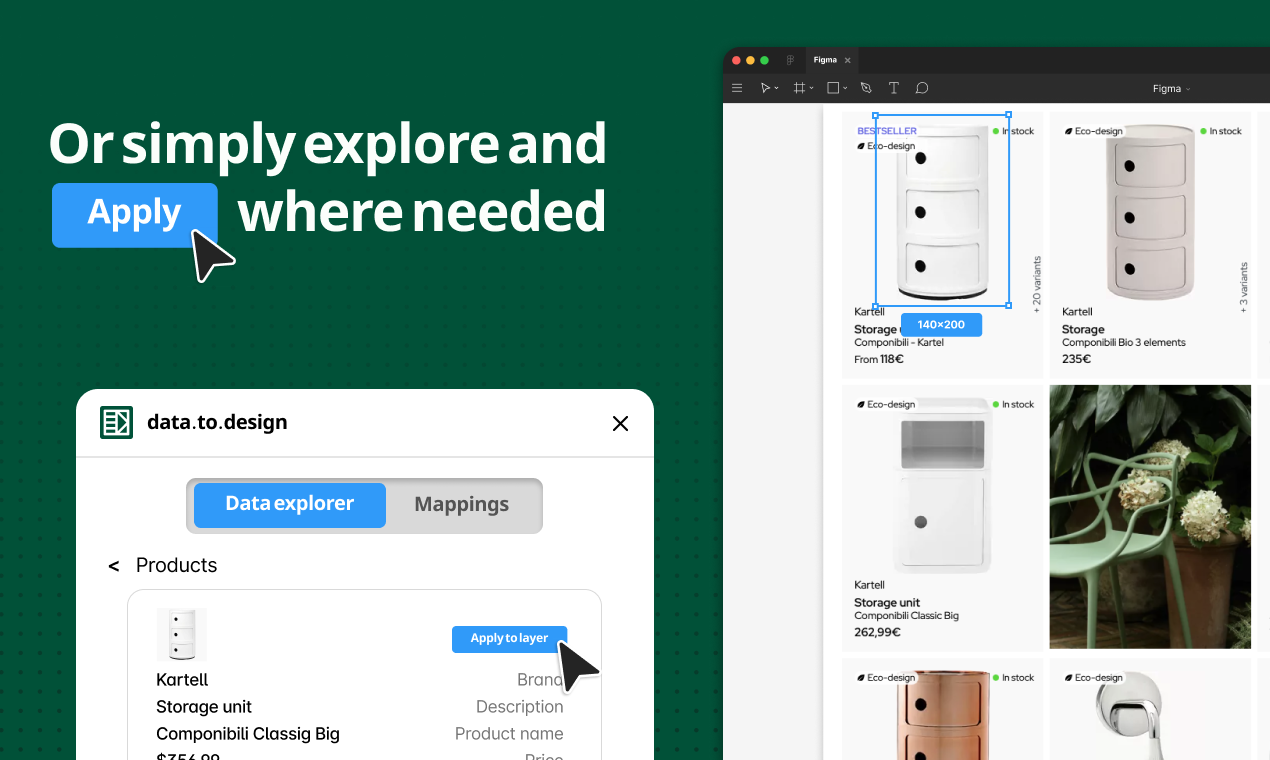This screenshot has height=760, width=1270.
Task: Switch to the Data explorer tab
Action: click(289, 504)
